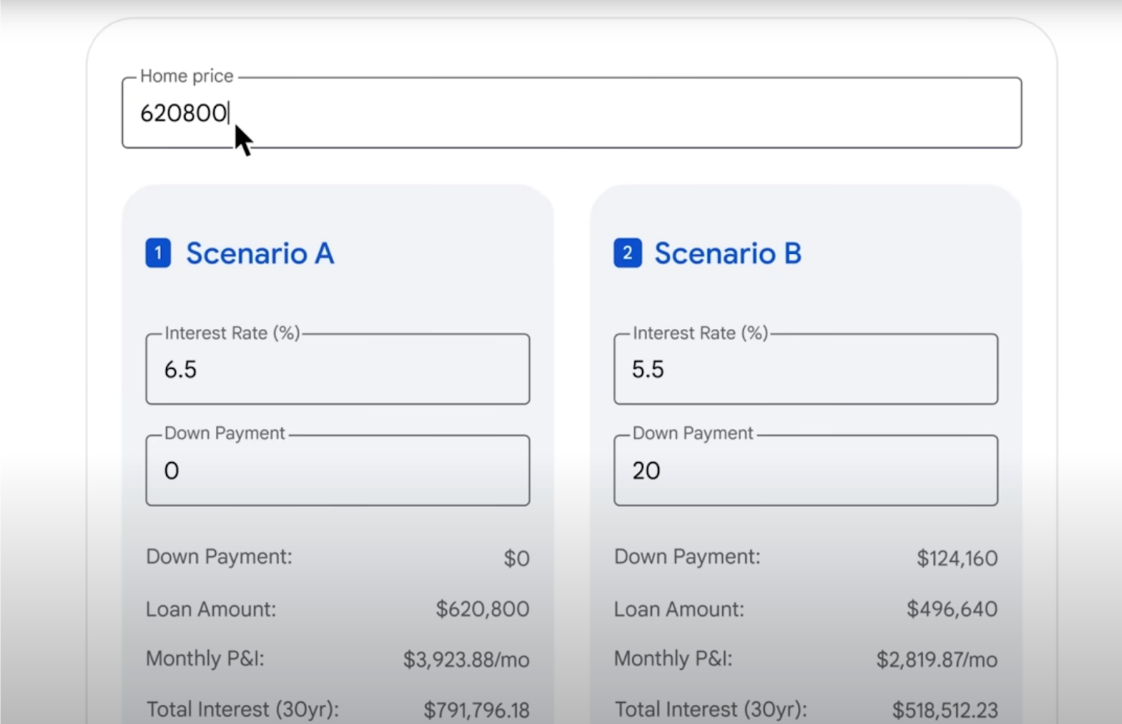The width and height of the screenshot is (1122, 724).
Task: Select the Scenario B heading
Action: click(x=727, y=254)
